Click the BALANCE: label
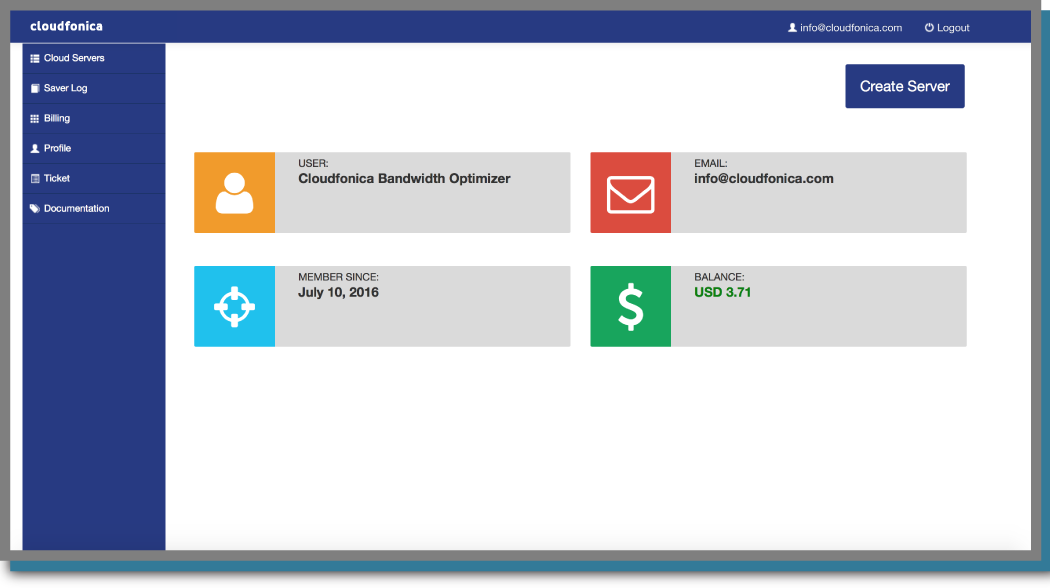This screenshot has height=588, width=1050. pyautogui.click(x=719, y=277)
